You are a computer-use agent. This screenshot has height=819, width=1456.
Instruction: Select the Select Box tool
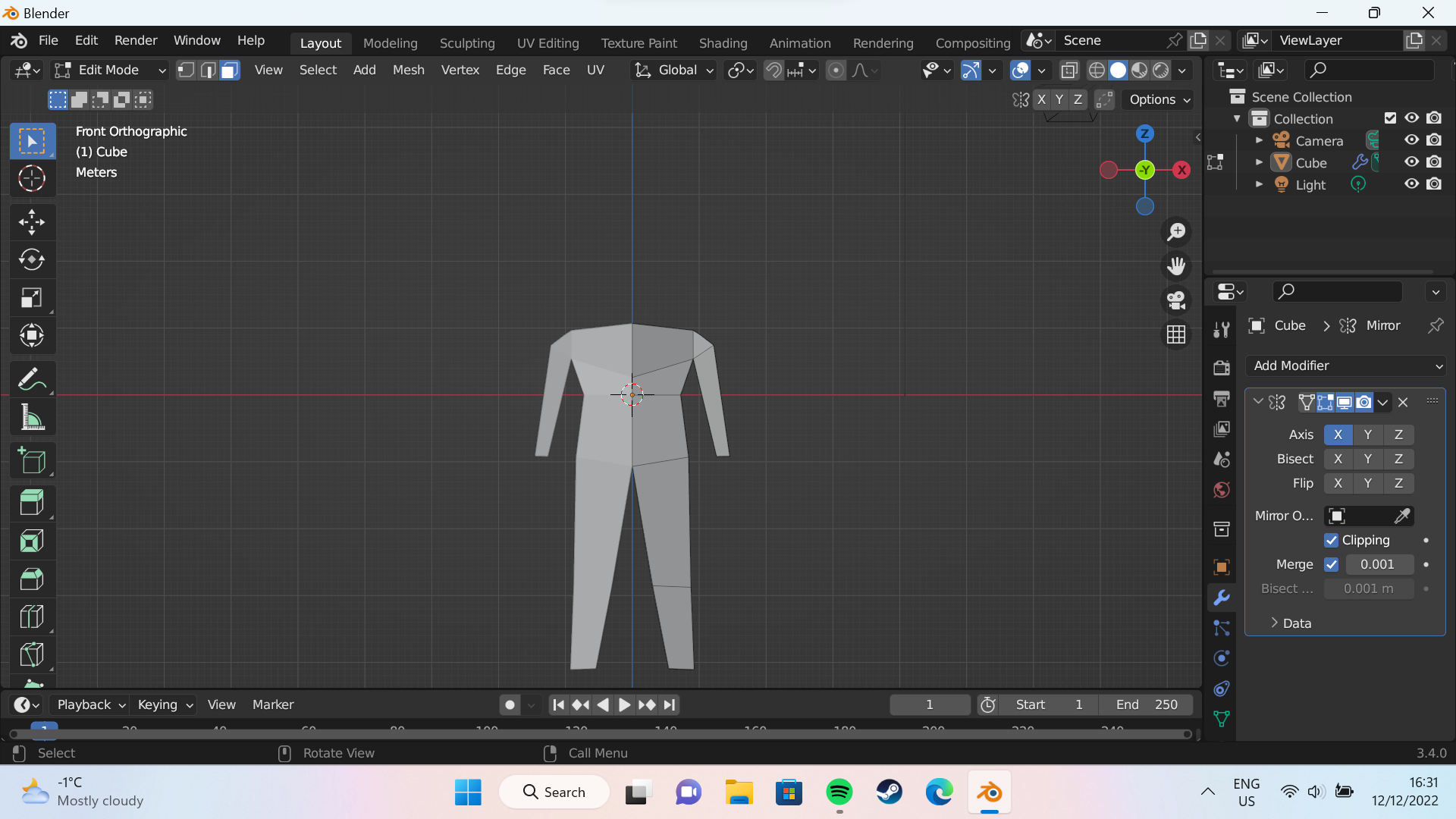click(32, 141)
